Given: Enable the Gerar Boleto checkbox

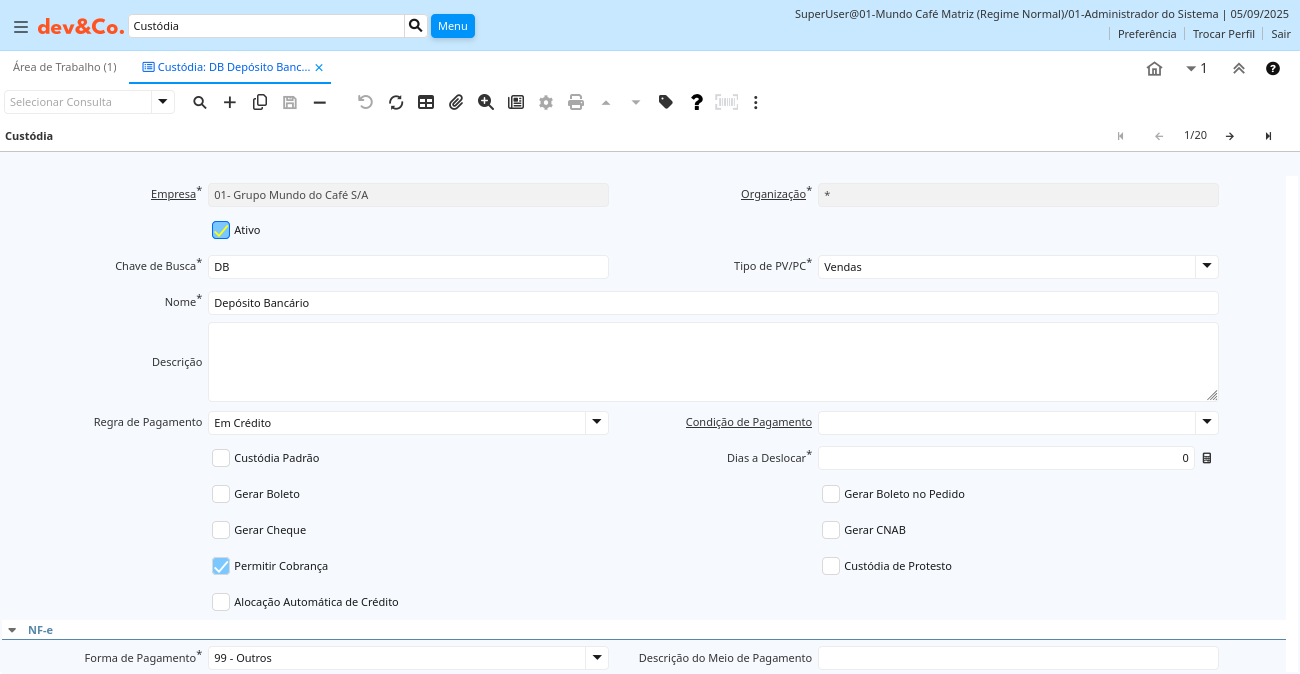Looking at the screenshot, I should coord(221,494).
